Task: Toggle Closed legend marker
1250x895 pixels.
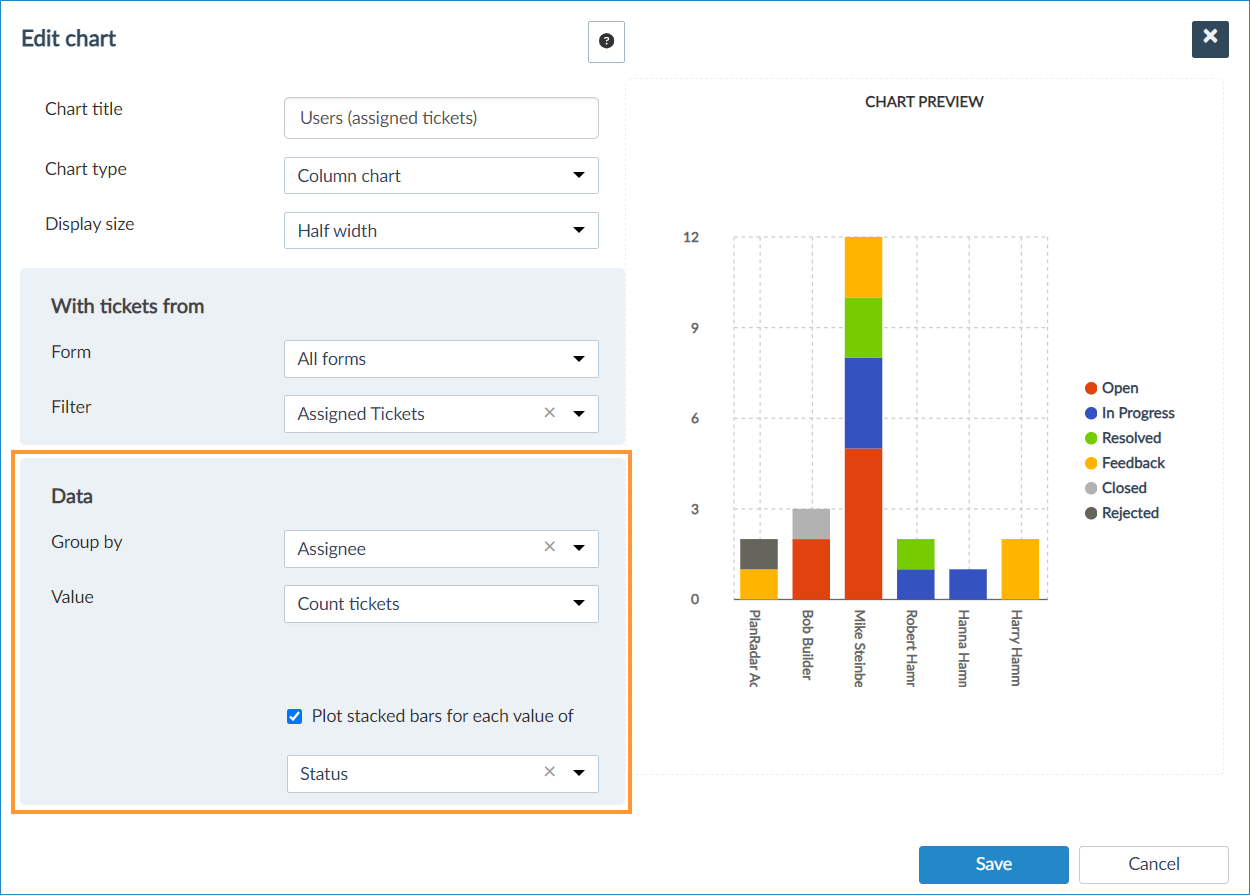Action: click(1092, 488)
